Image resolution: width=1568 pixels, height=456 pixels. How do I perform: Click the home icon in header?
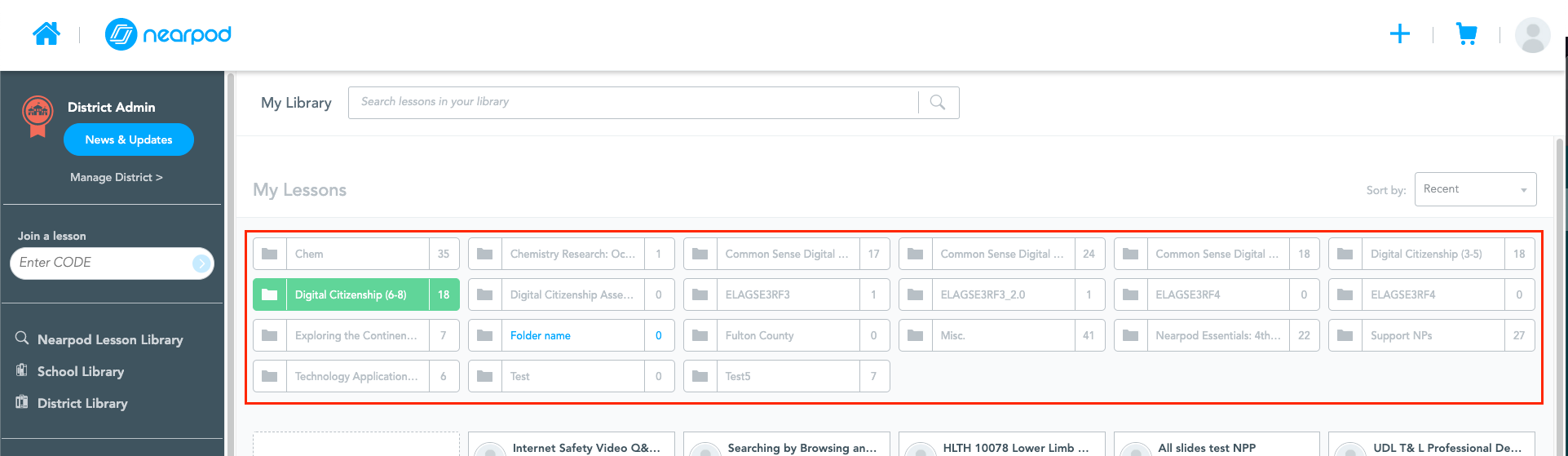coord(46,34)
